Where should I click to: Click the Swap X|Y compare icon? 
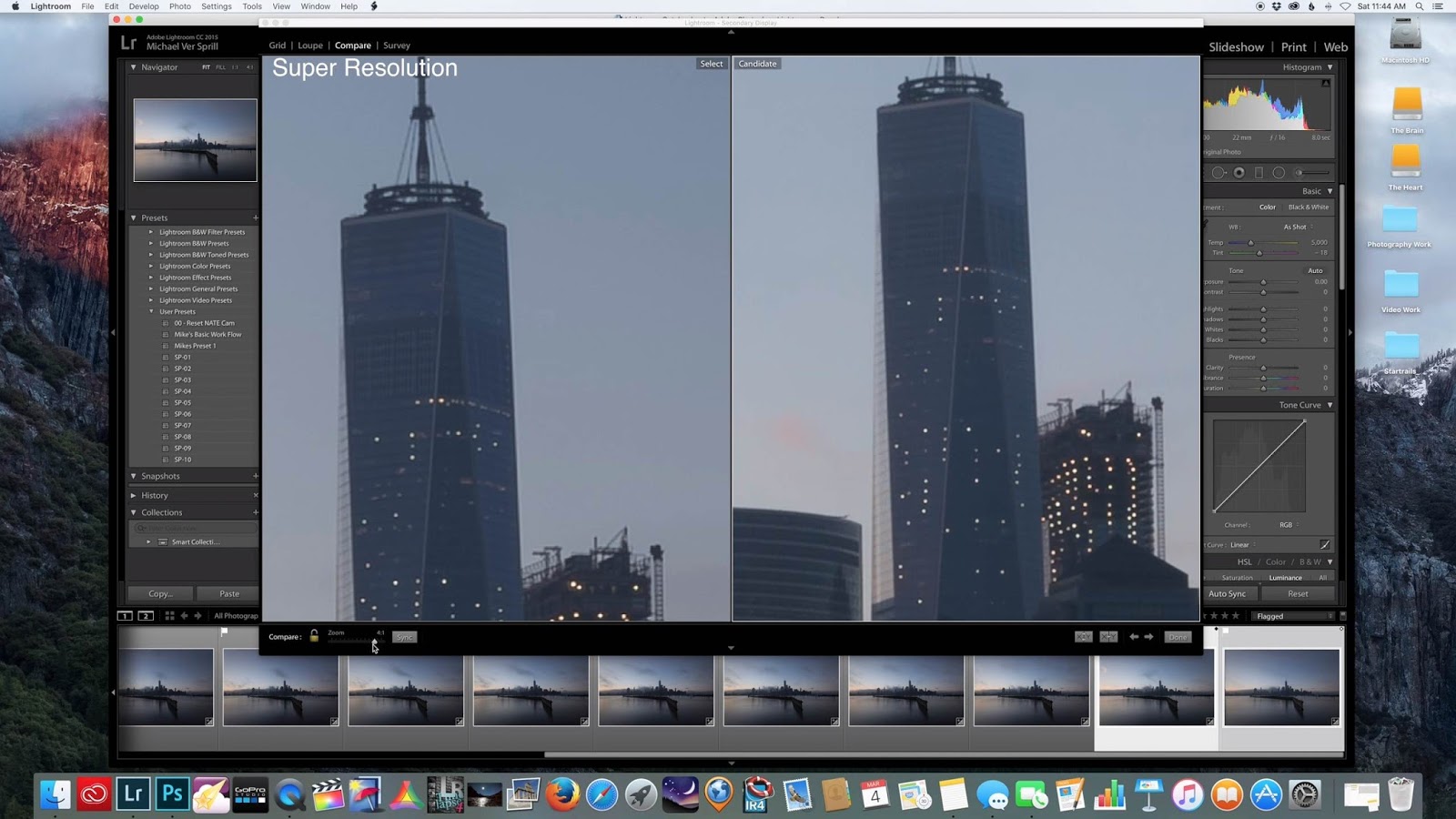pyautogui.click(x=1083, y=637)
